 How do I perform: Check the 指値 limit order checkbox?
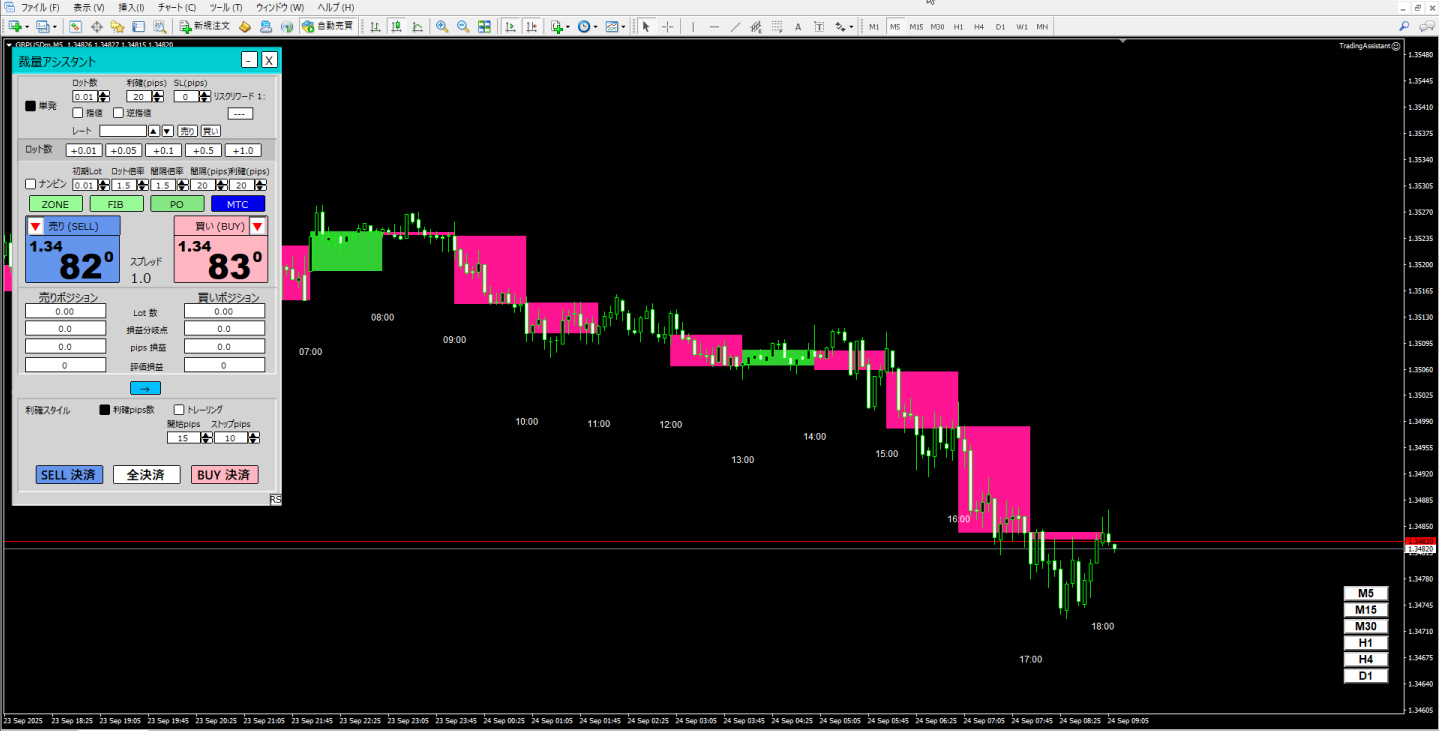tap(78, 113)
